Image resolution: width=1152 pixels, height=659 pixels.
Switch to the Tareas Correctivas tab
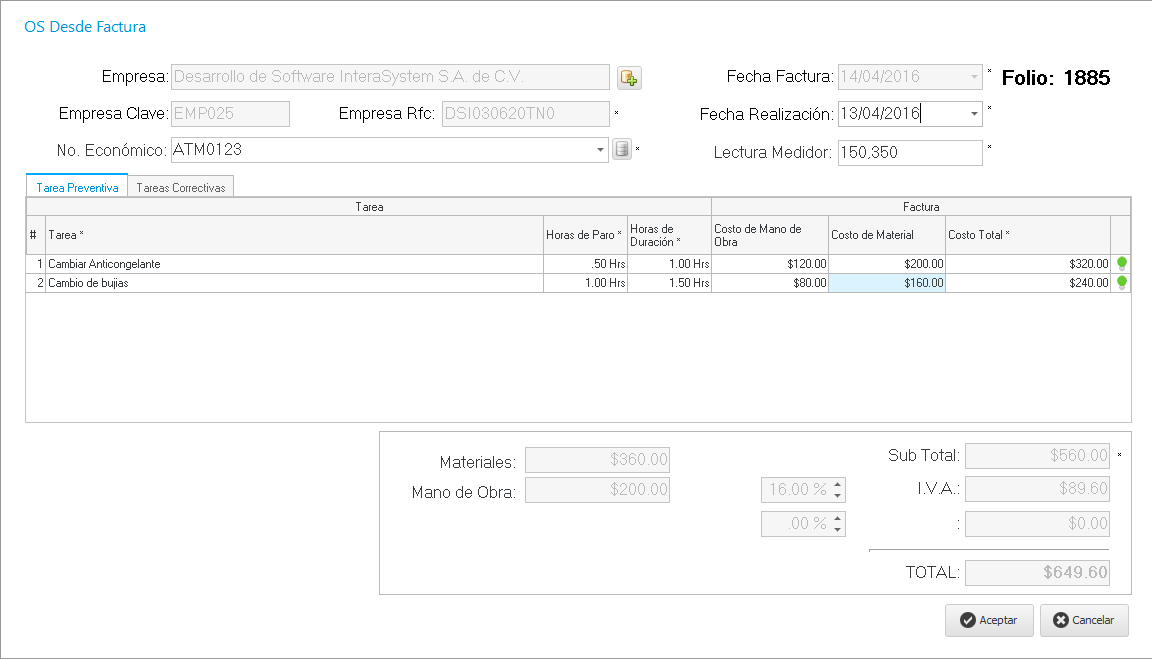pyautogui.click(x=181, y=187)
